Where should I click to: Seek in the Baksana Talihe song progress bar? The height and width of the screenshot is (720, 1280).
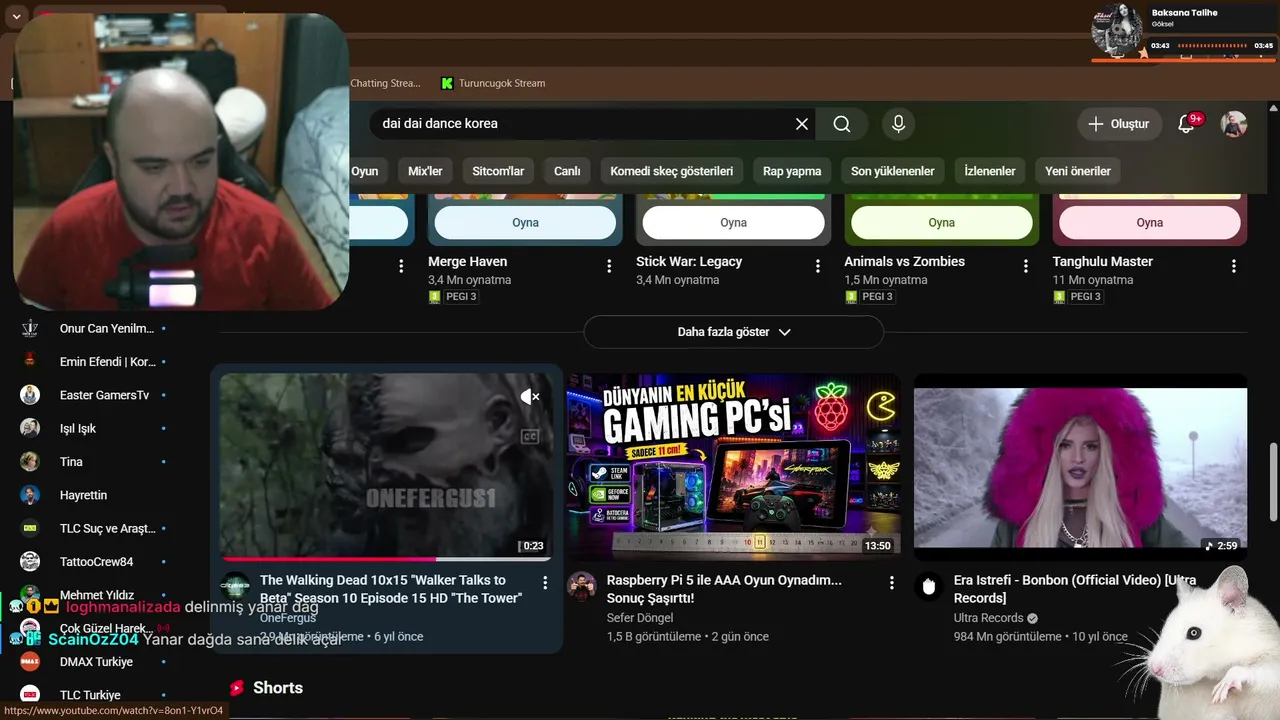coord(1214,46)
